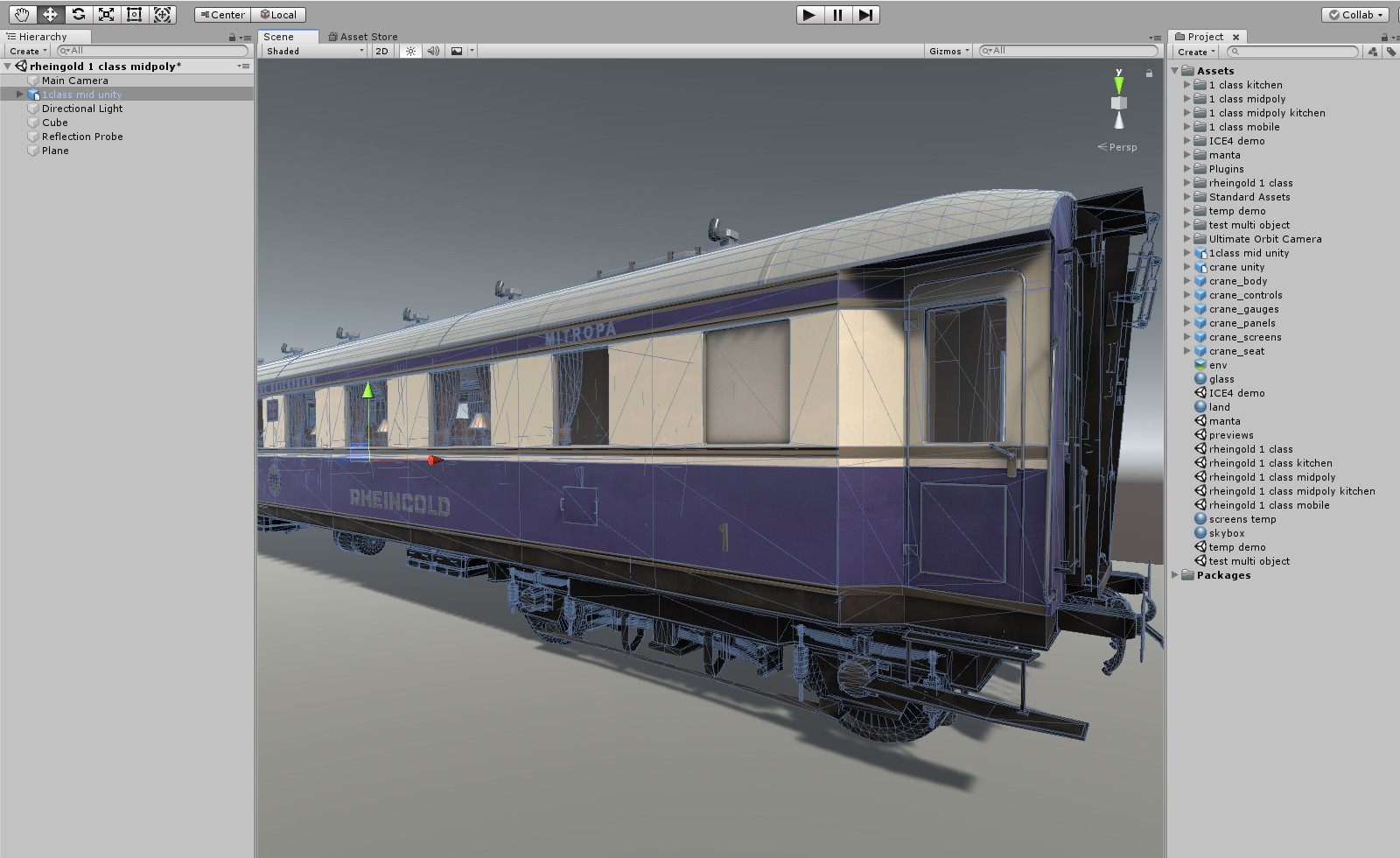
Task: Open scene effects dropdown arrow
Action: coord(472,51)
